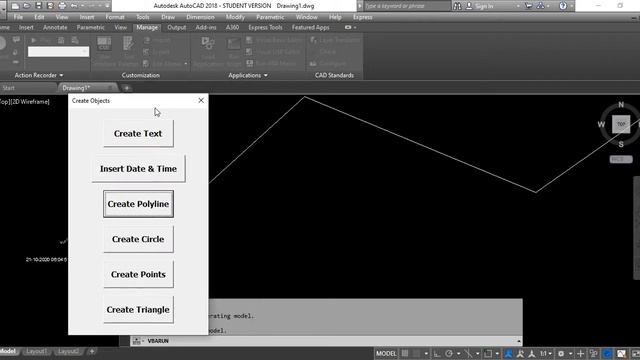
Task: Open the WCS dropdown below ViewCube
Action: pos(621,160)
